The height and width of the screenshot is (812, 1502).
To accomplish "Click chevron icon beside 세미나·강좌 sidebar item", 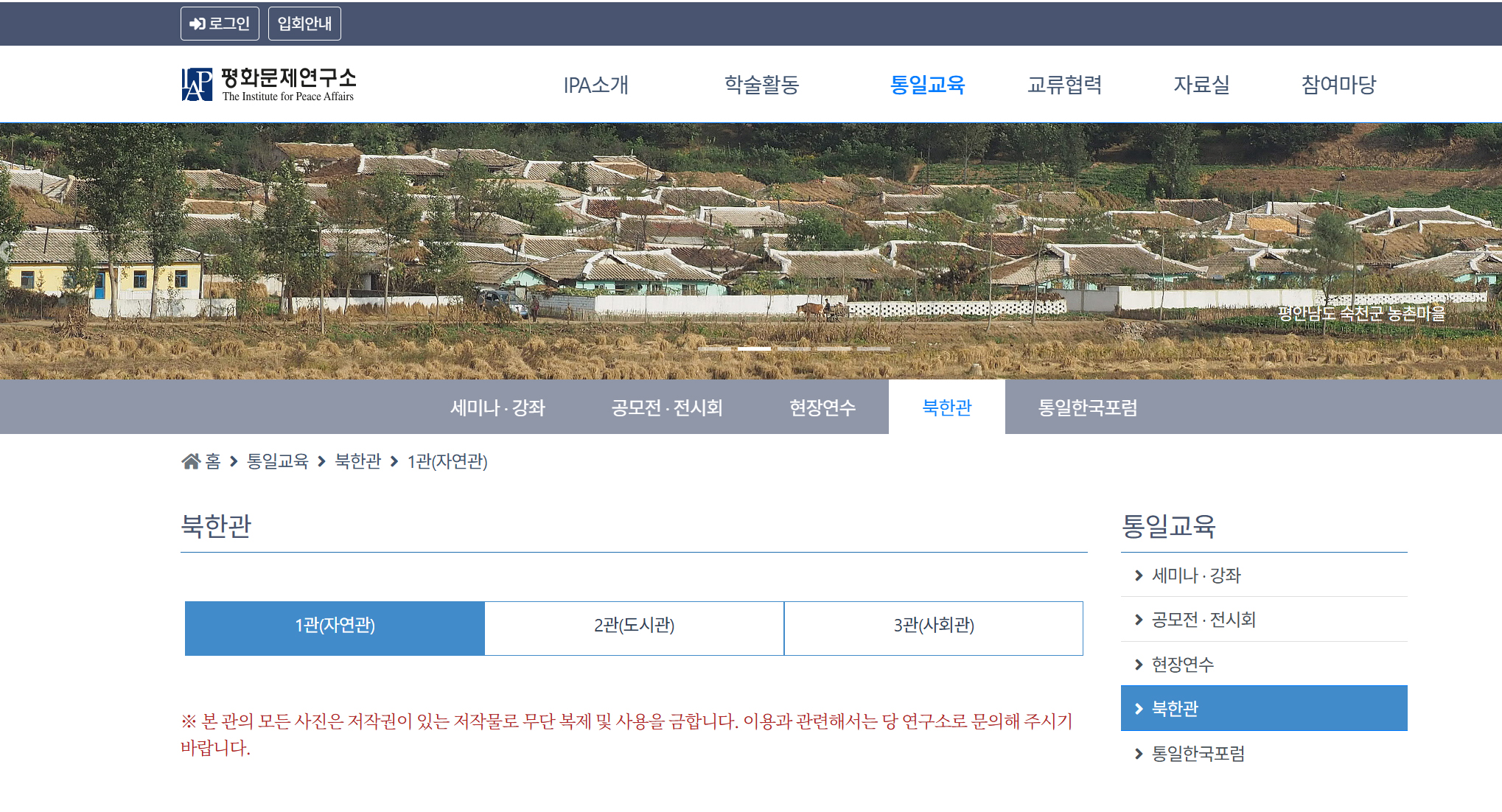I will click(1139, 575).
